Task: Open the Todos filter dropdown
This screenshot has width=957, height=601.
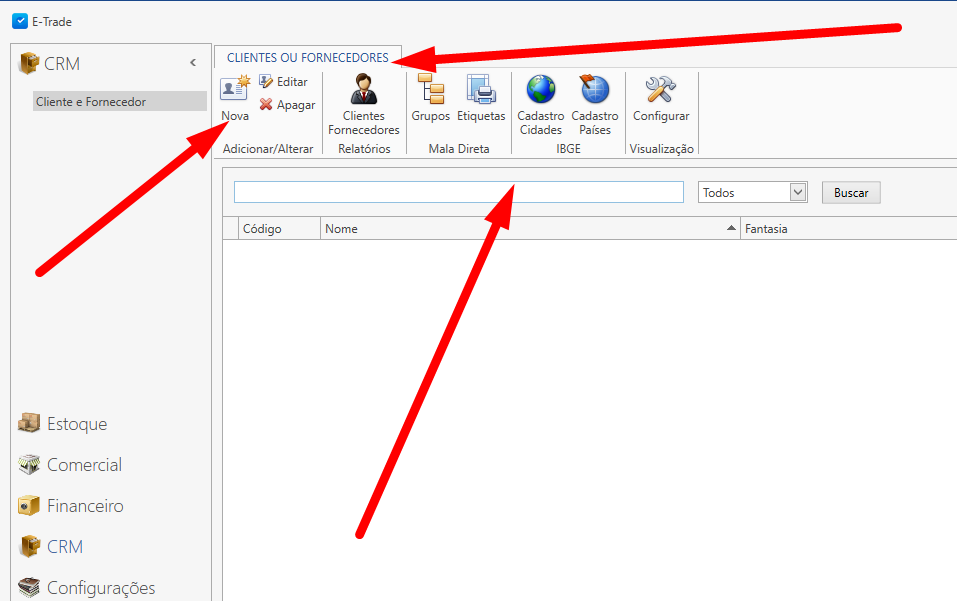Action: click(x=797, y=193)
